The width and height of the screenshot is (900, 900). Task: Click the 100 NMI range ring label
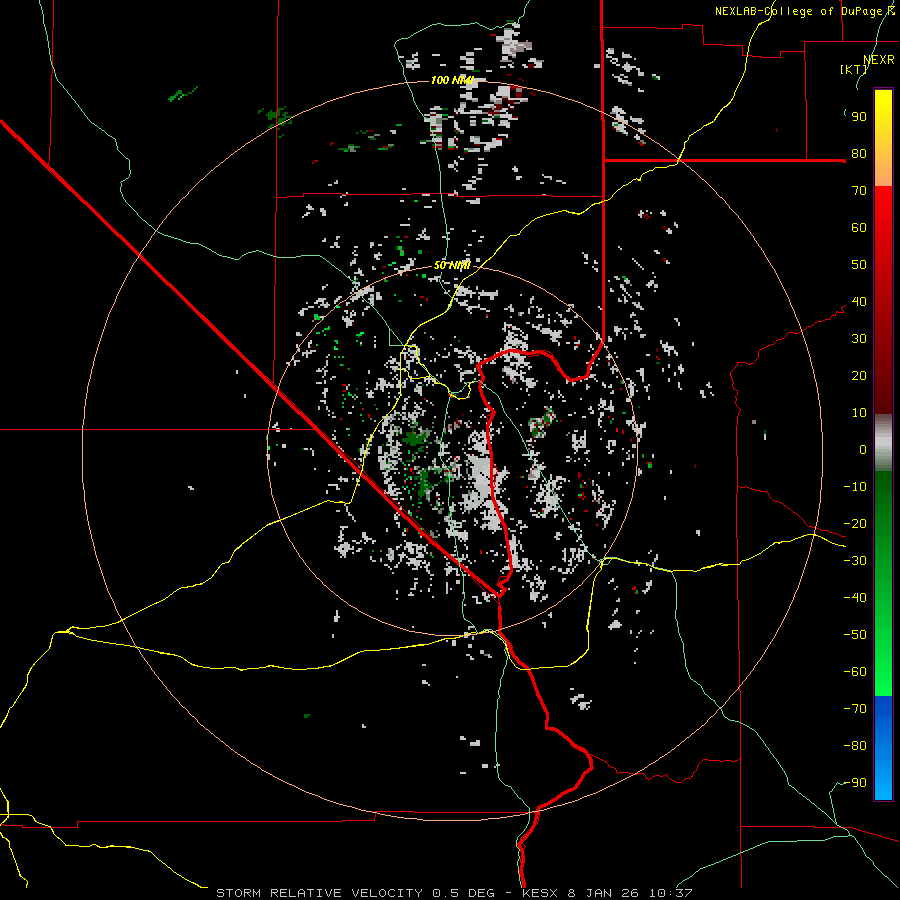452,80
